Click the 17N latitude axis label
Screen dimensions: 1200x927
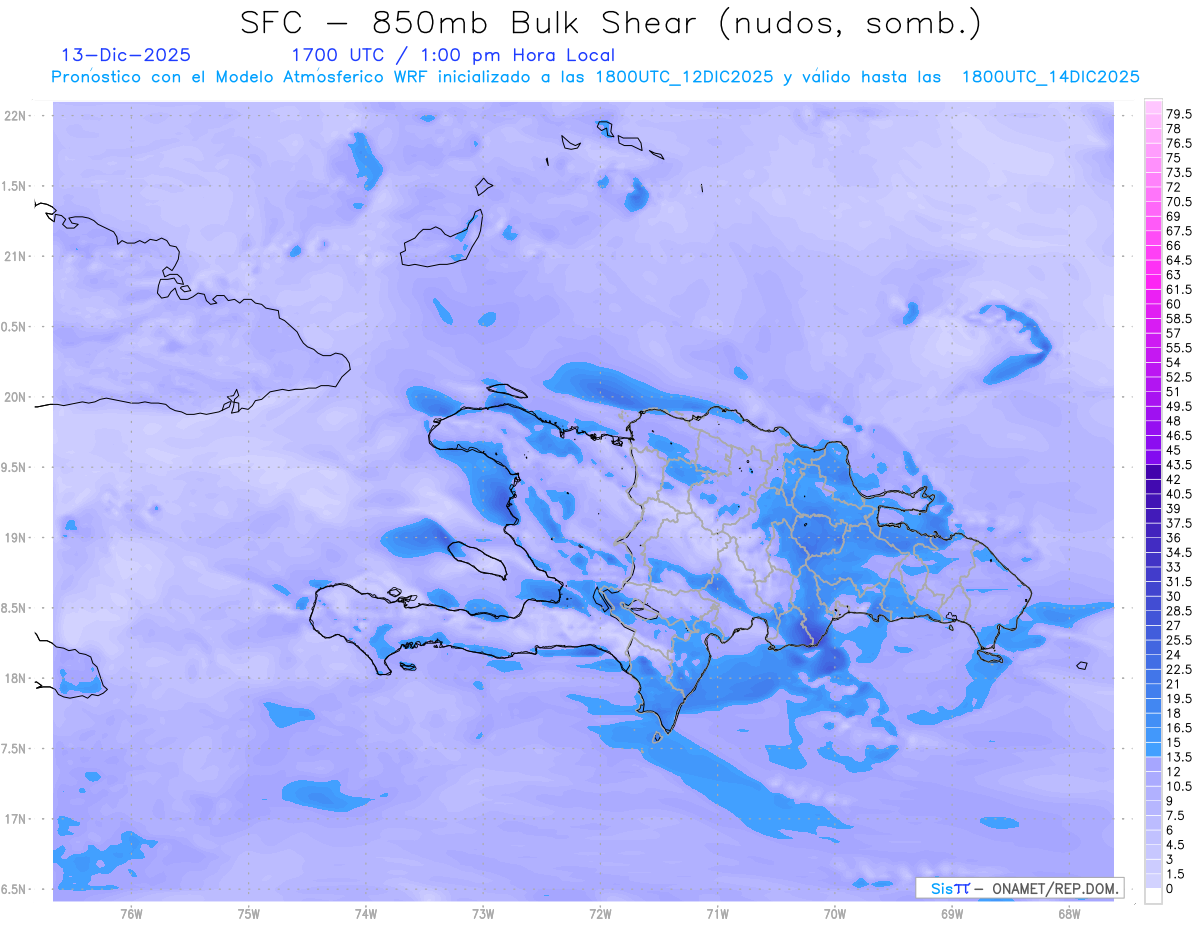coord(16,819)
